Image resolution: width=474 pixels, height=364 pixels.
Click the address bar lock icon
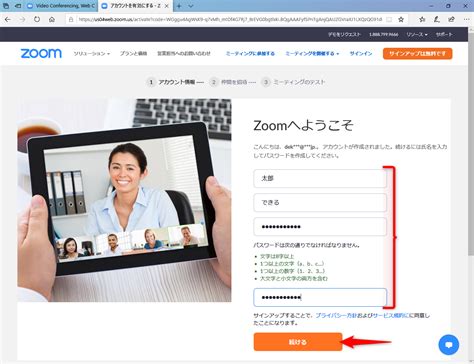pyautogui.click(x=71, y=19)
